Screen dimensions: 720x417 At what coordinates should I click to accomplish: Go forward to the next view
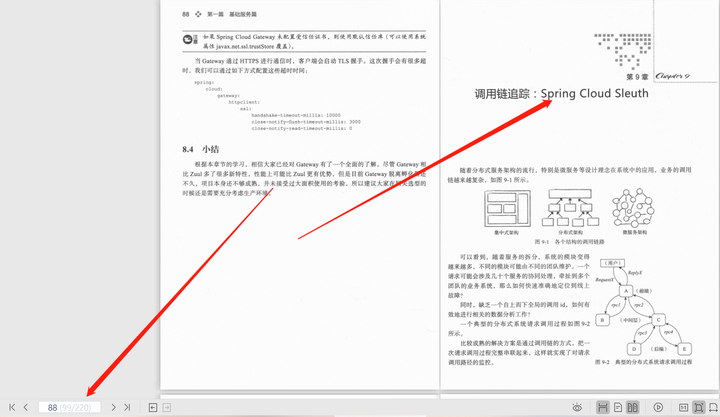[167, 407]
